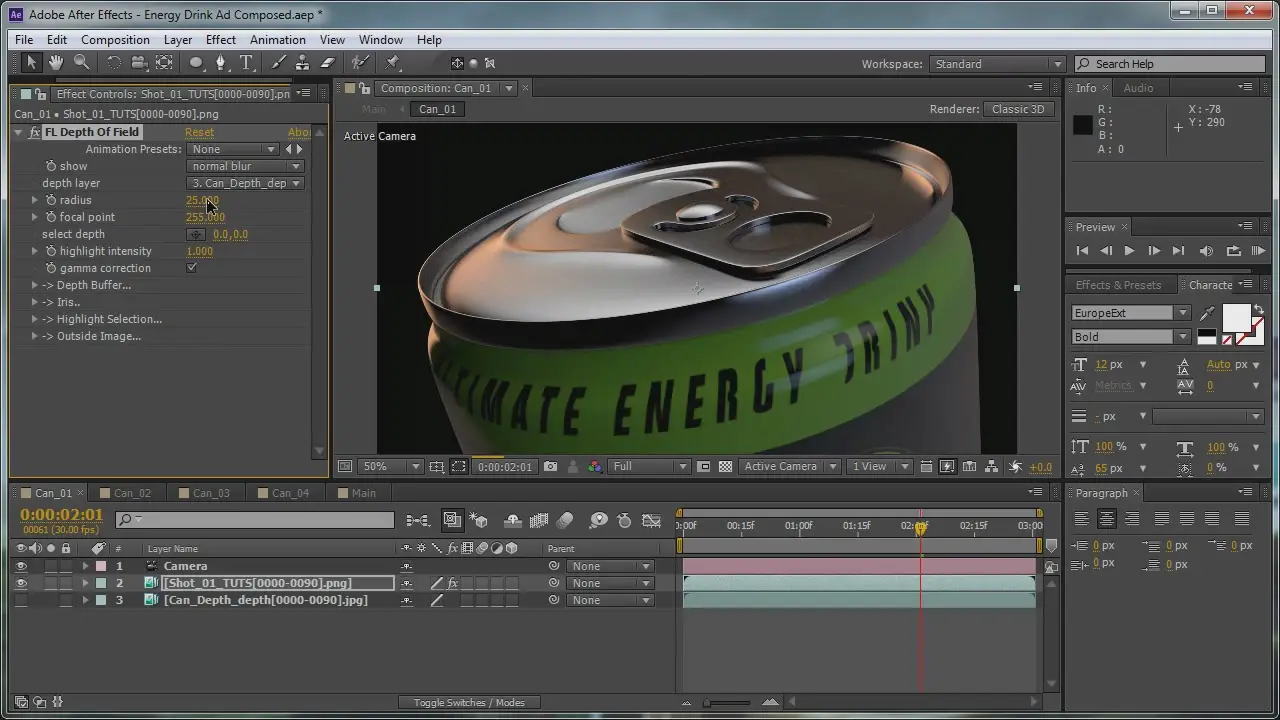Toggle visibility of Shot_01_TUTS layer

[x=21, y=583]
